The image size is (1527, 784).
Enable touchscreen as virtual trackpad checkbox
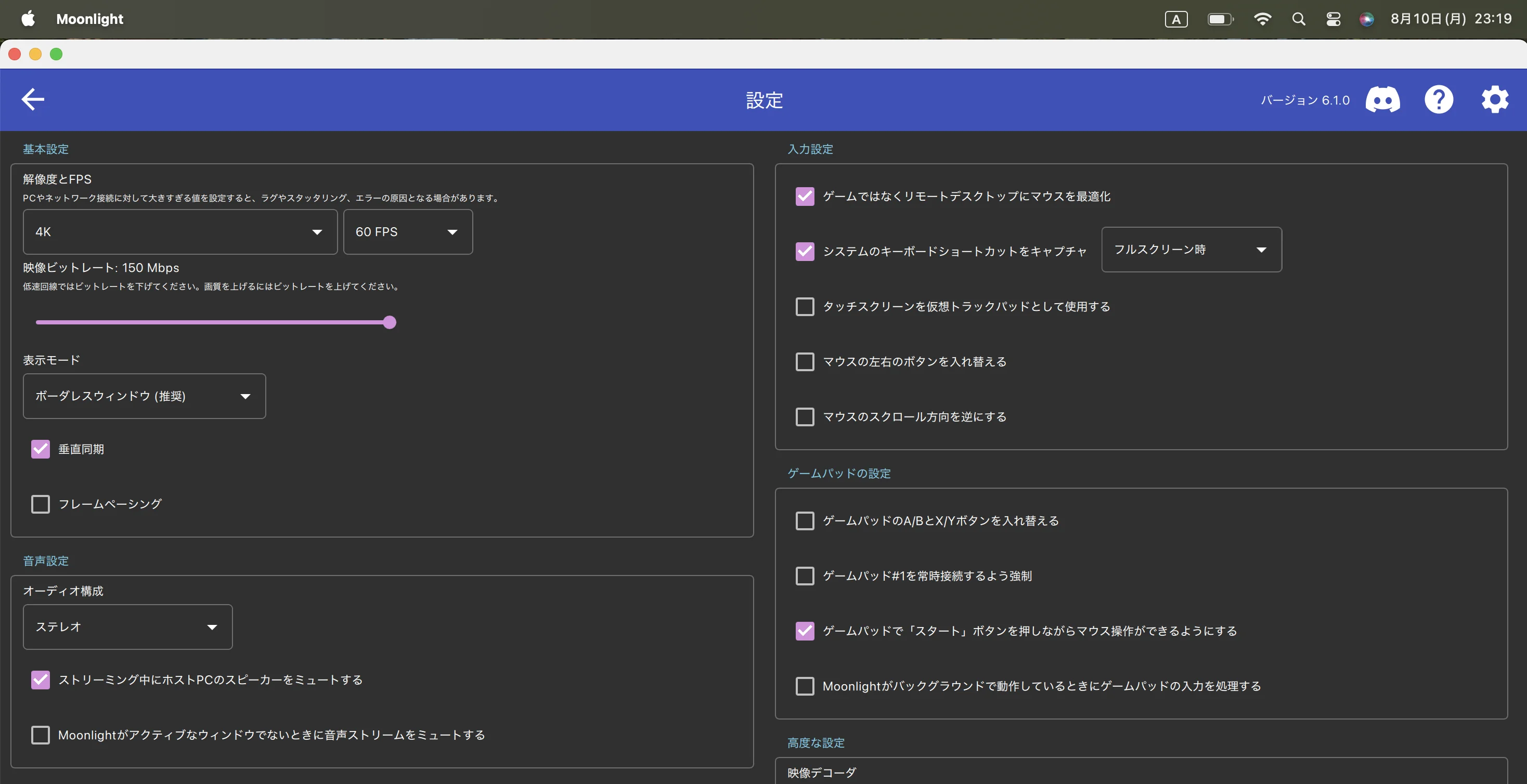pyautogui.click(x=805, y=306)
